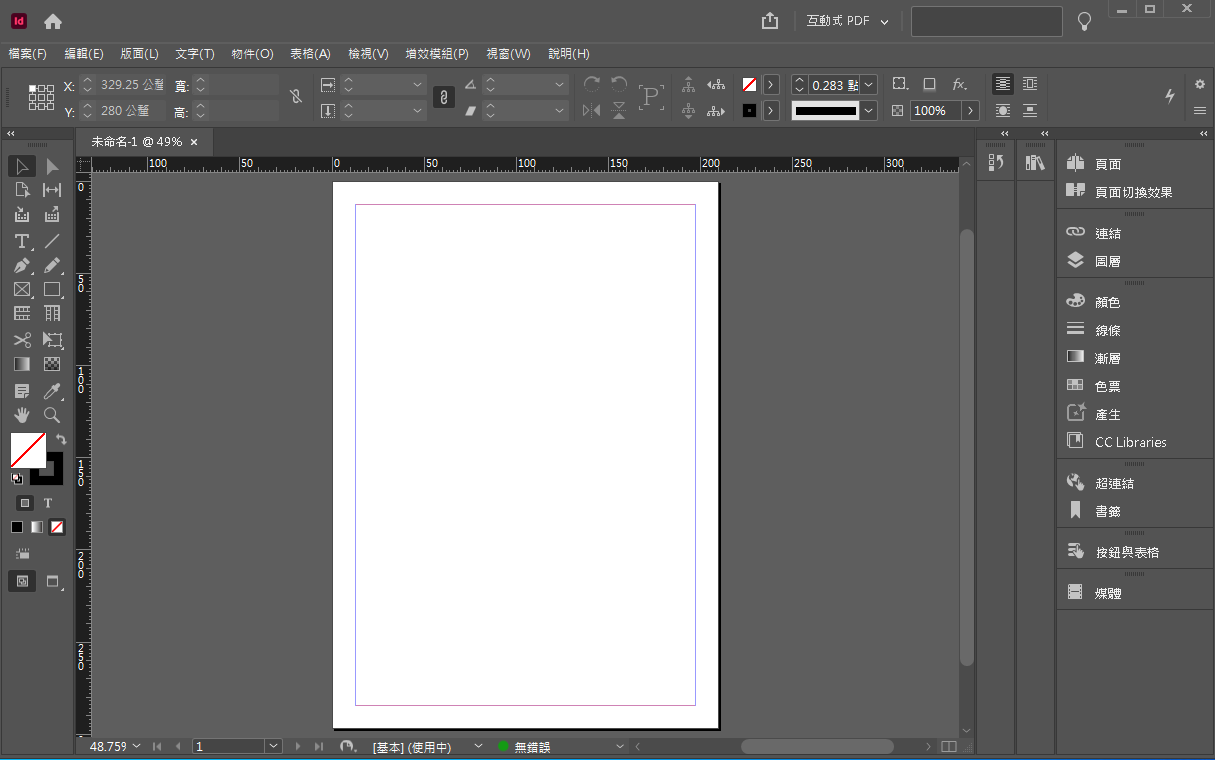Viewport: 1215px width, 760px height.
Task: Switch to the 未命名-1 document tab
Action: [x=137, y=142]
